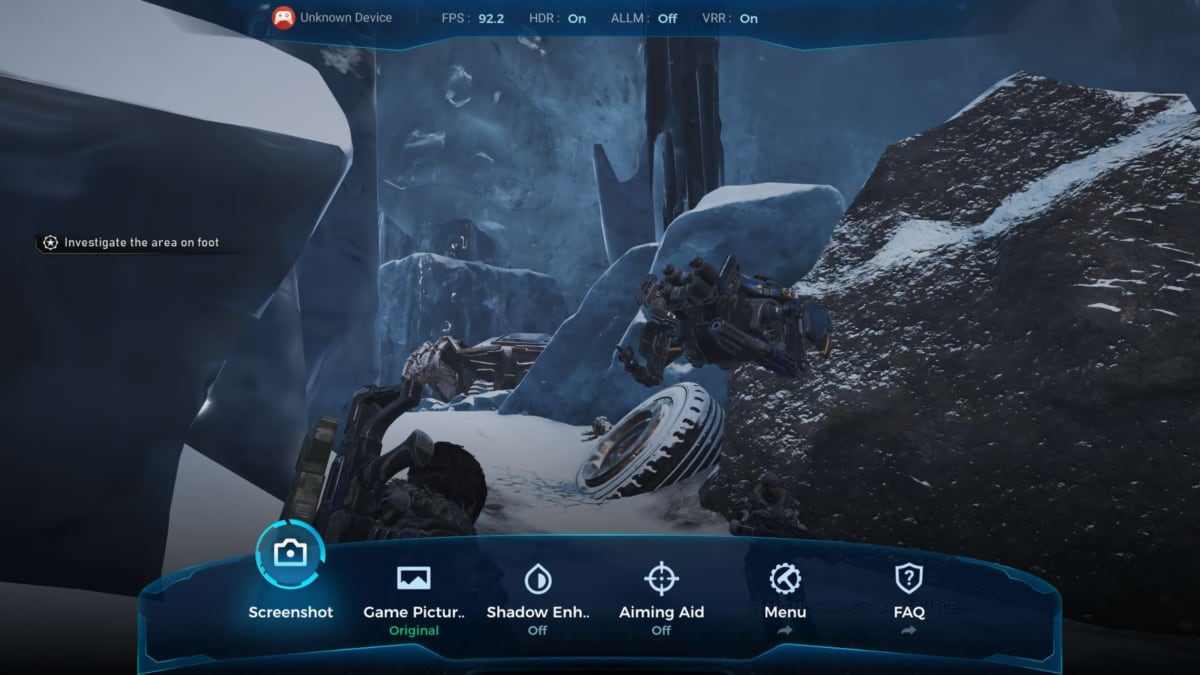The image size is (1200, 675).
Task: Expand Menu using the arrow below it
Action: coord(785,631)
